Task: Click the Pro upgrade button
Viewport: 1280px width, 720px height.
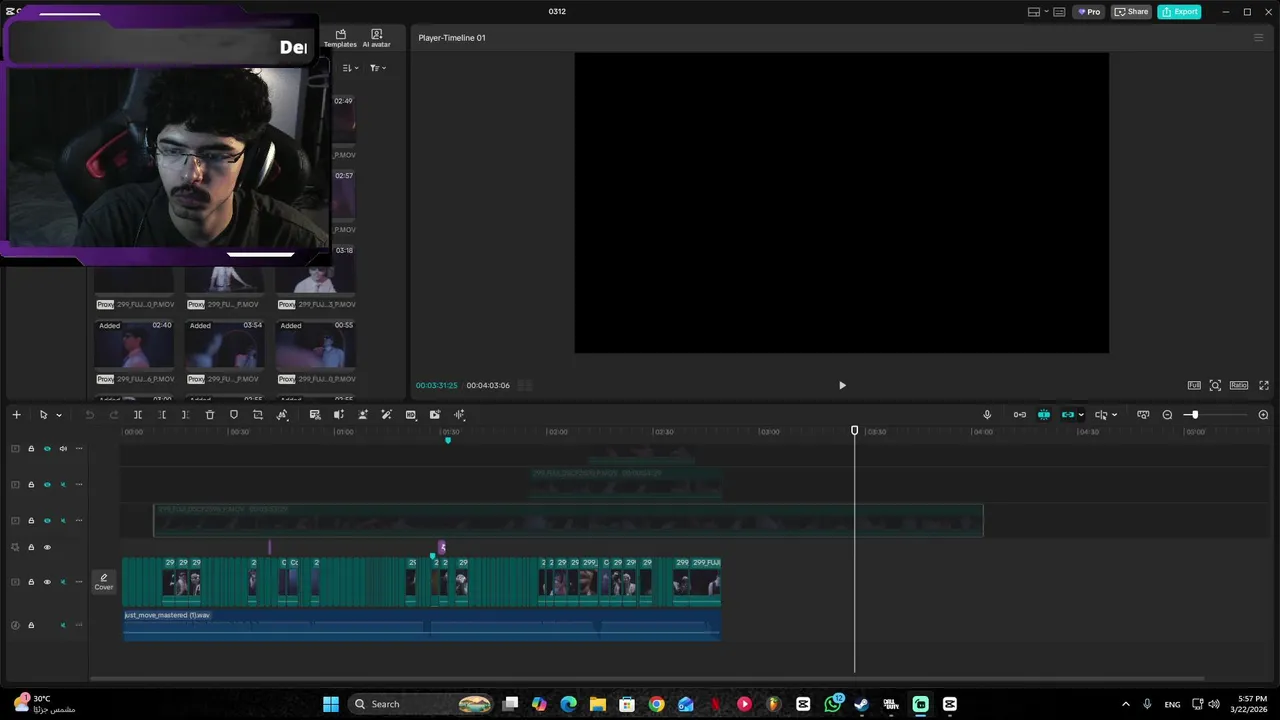Action: coord(1089,12)
